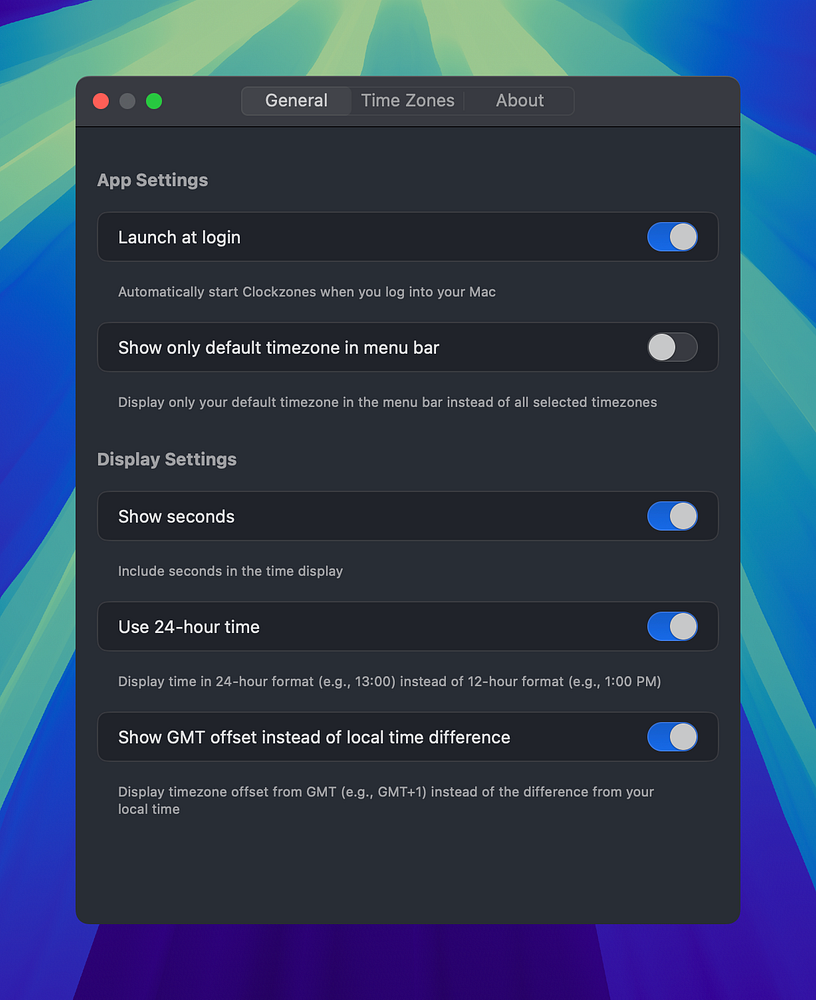Click the App Settings section heading
The image size is (816, 1000).
(x=152, y=180)
